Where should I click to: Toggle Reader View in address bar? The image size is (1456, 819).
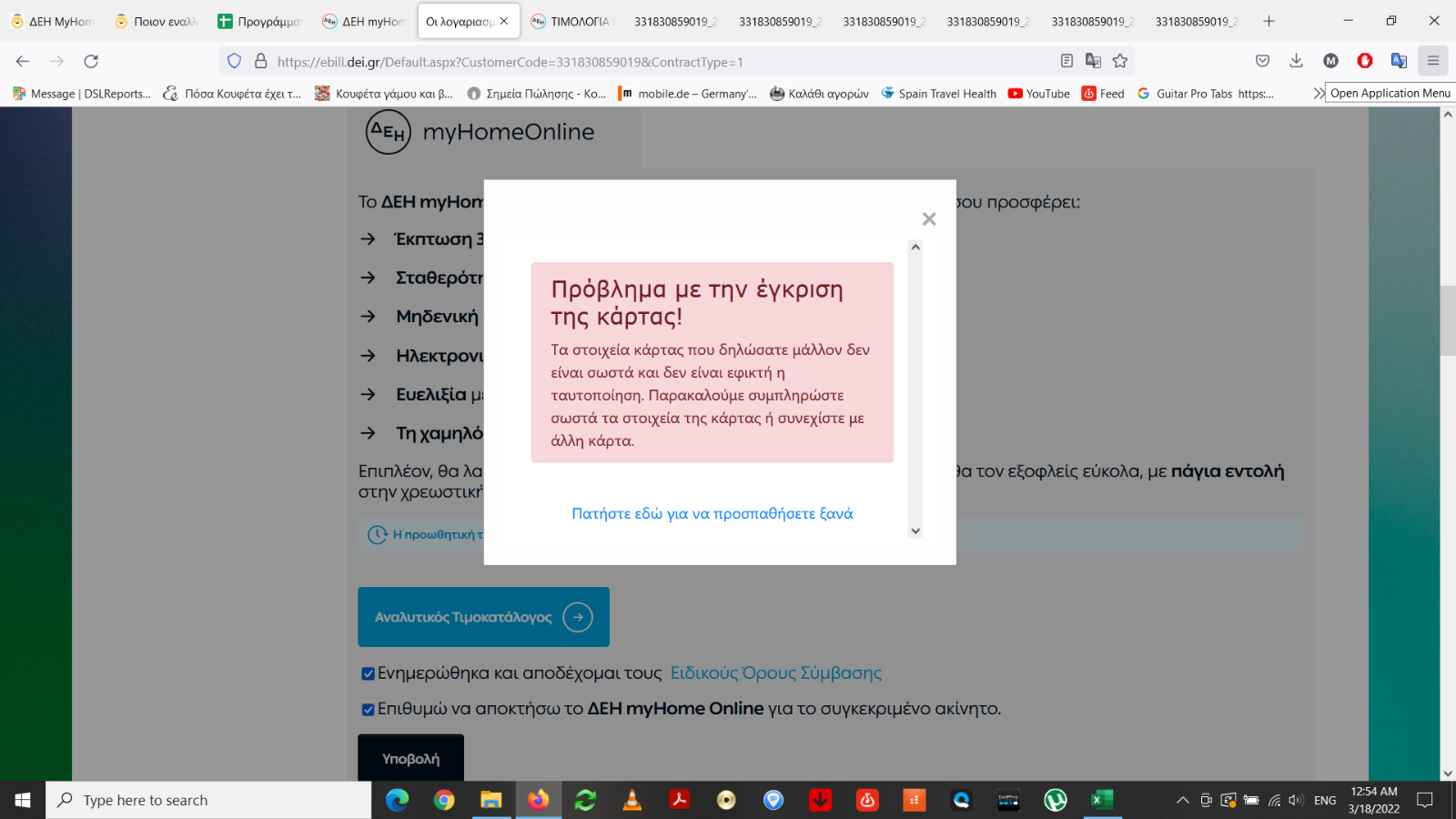point(1067,61)
